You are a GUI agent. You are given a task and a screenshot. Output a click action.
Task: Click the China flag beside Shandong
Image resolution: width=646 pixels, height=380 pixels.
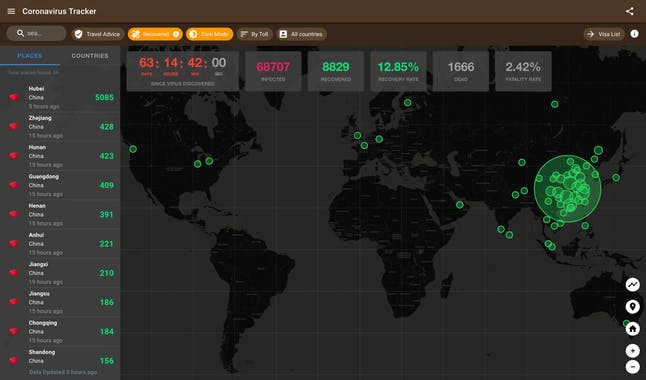tap(14, 360)
